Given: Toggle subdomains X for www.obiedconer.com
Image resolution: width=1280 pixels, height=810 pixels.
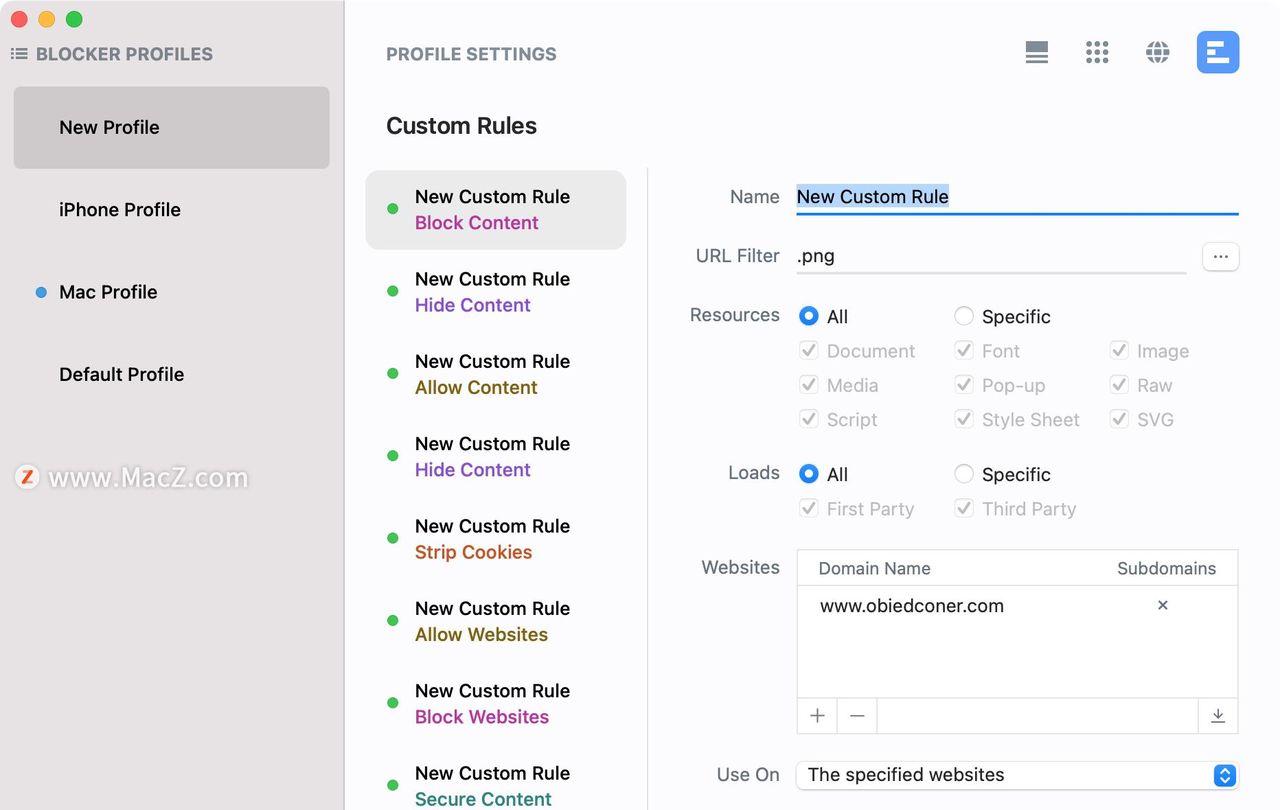Looking at the screenshot, I should coord(1162,606).
